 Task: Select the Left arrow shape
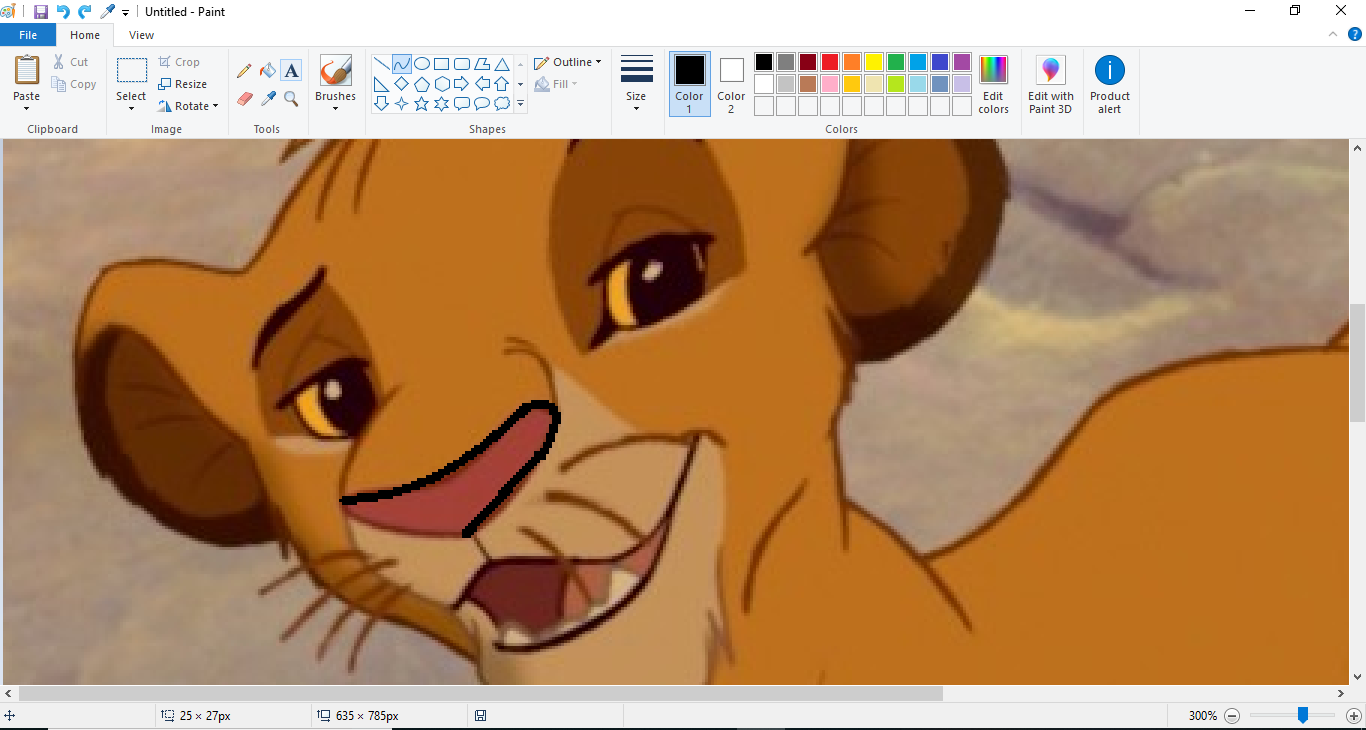pos(482,84)
